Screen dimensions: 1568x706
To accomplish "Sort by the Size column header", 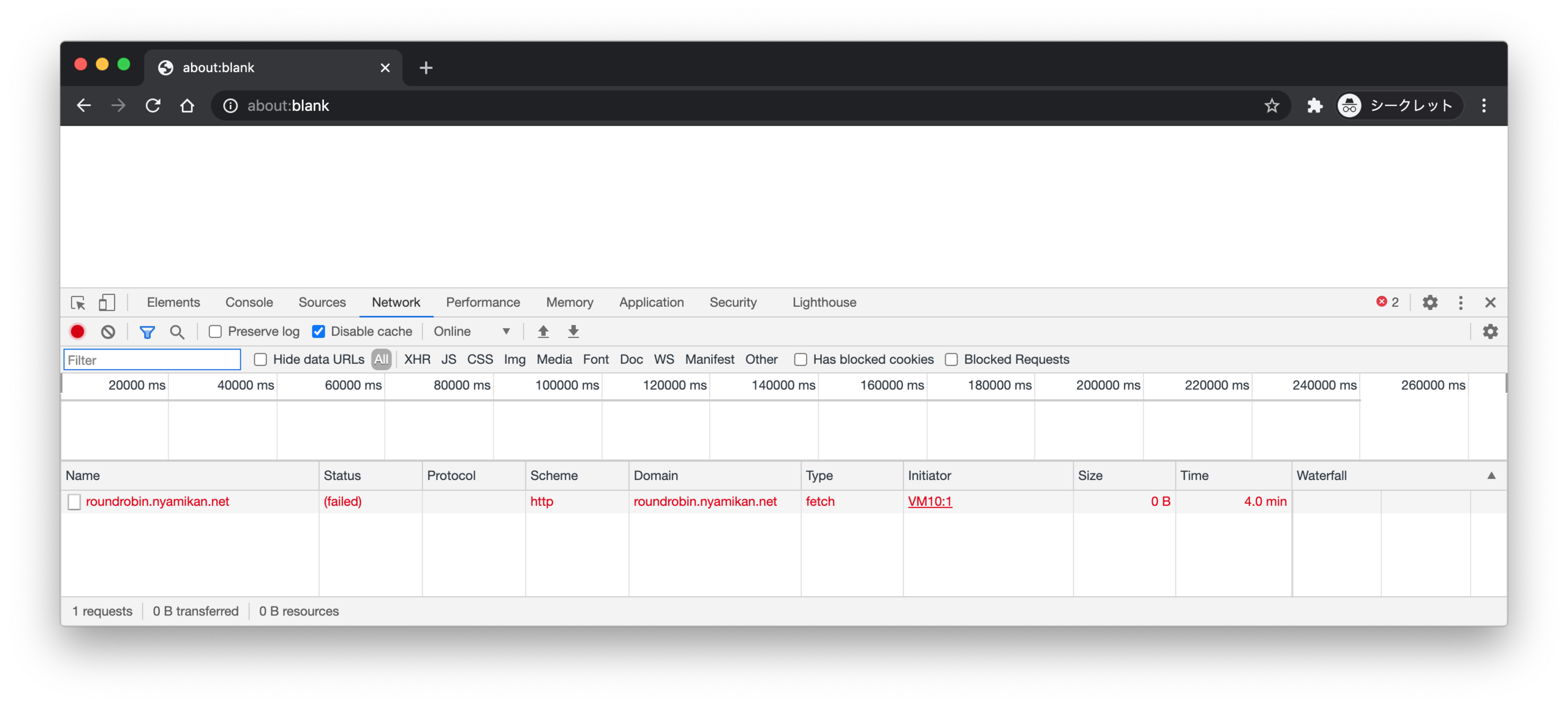I will 1123,475.
